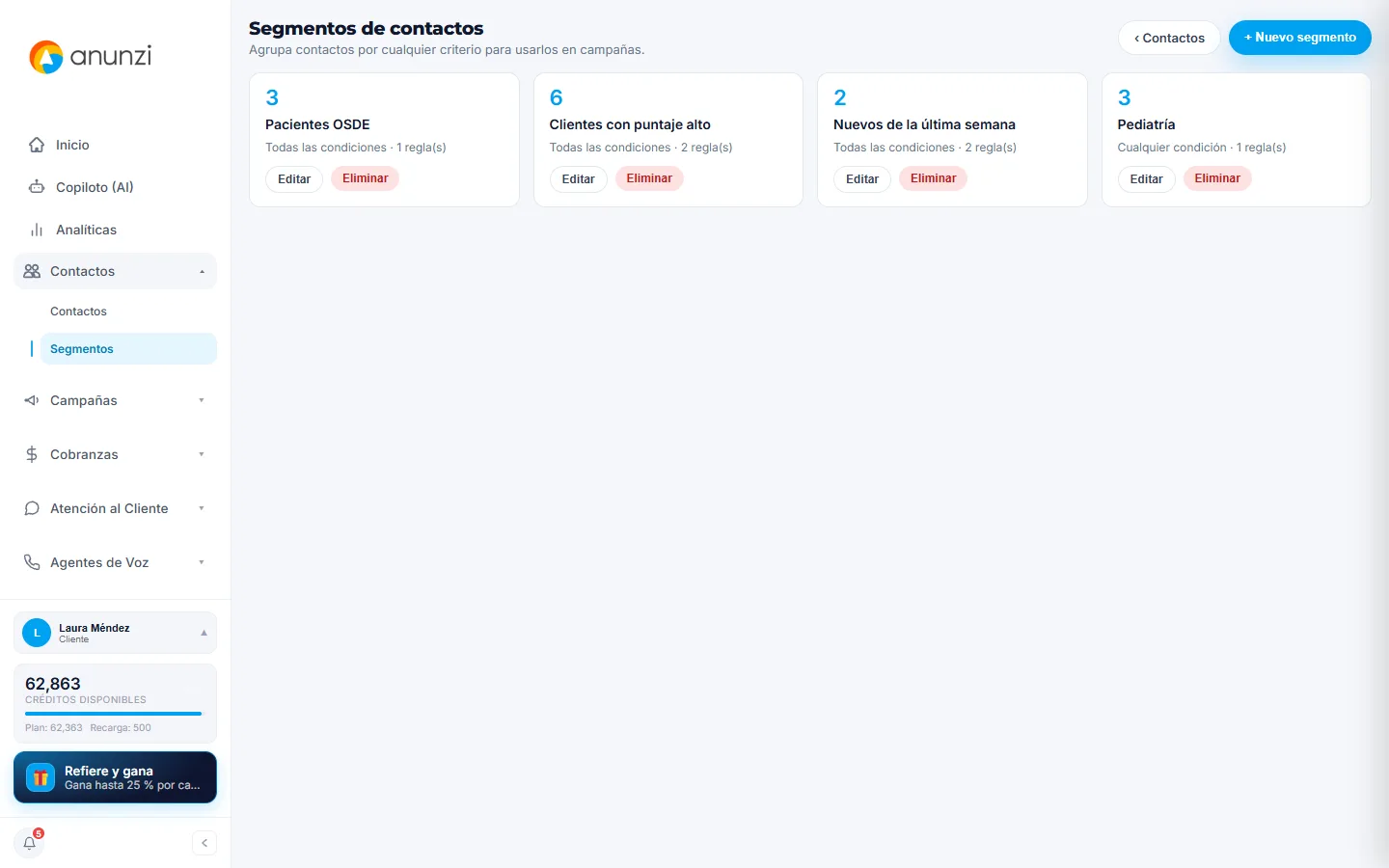Expand the Agentes de Voz arrow
Viewport: 1389px width, 868px height.
(202, 562)
